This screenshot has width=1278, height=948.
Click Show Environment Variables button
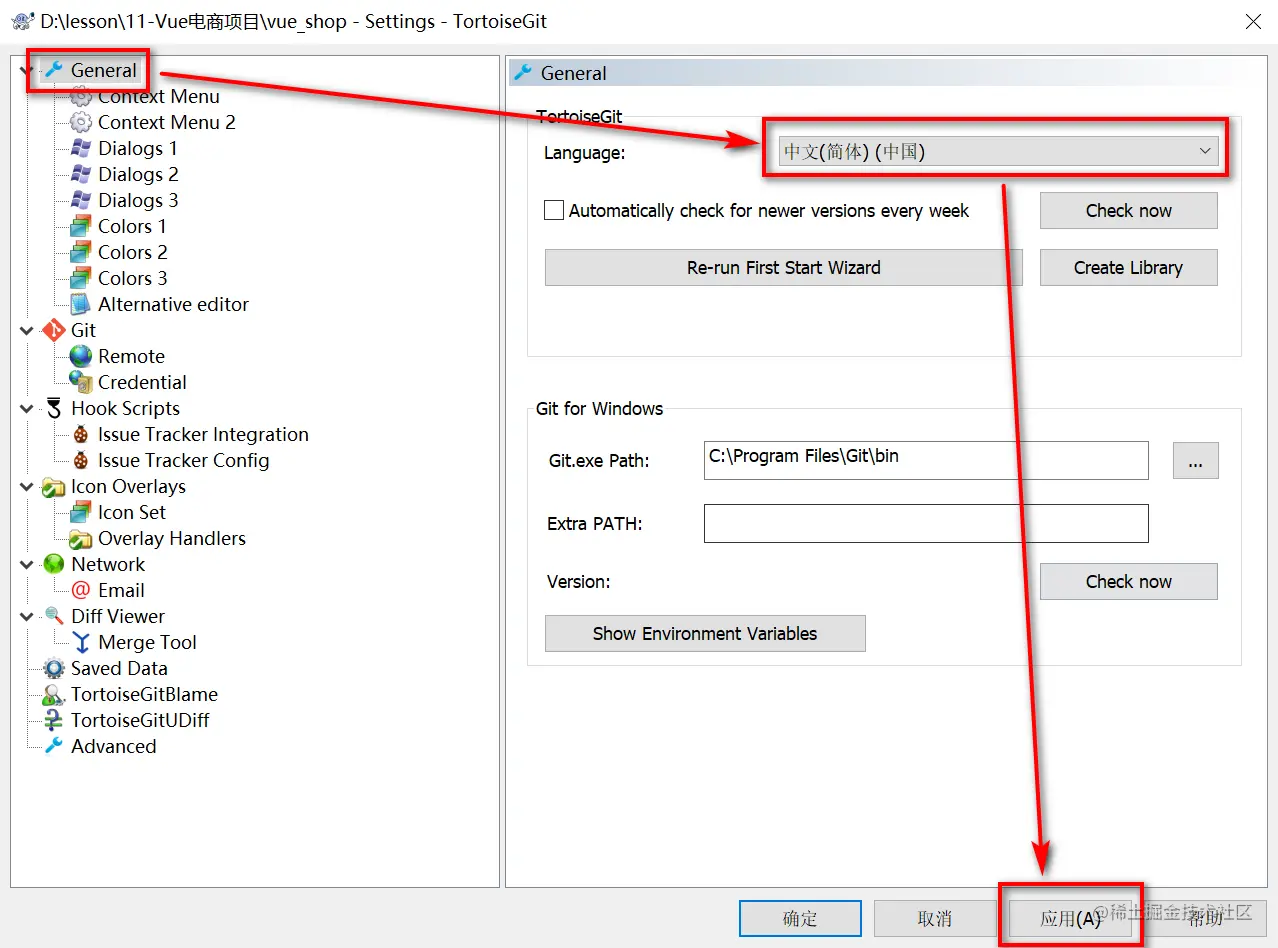(705, 633)
